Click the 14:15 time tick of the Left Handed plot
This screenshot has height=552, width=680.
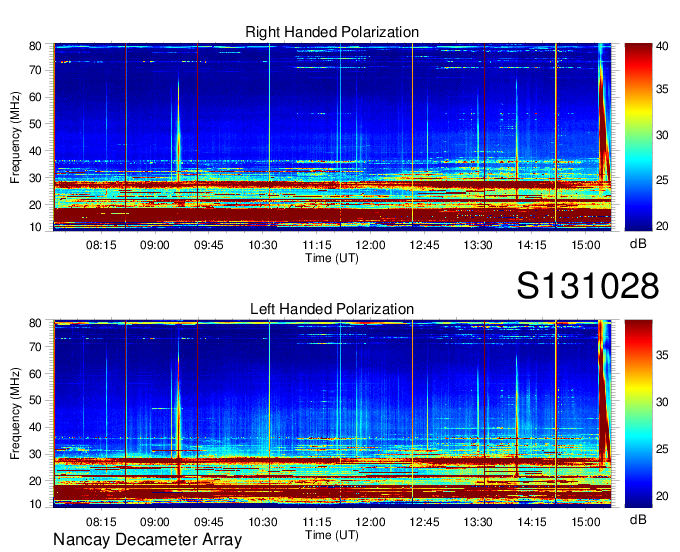pyautogui.click(x=532, y=522)
